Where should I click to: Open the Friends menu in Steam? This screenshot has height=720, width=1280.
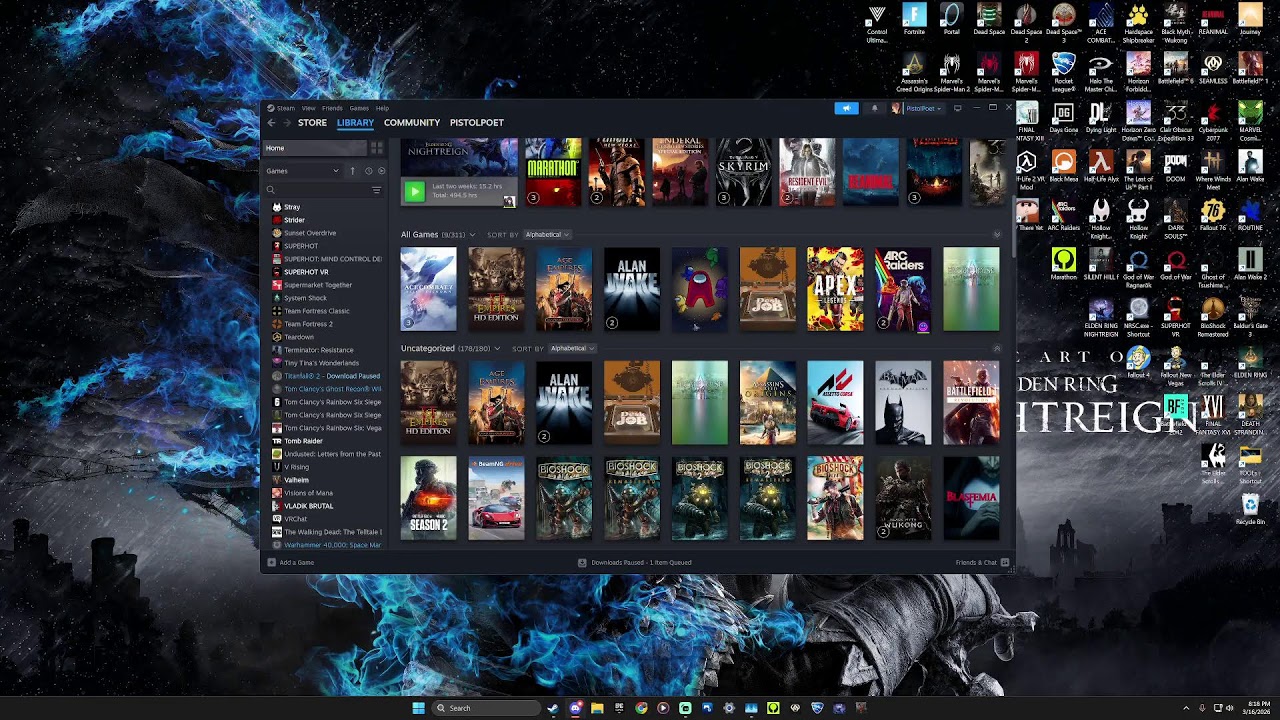pos(332,108)
